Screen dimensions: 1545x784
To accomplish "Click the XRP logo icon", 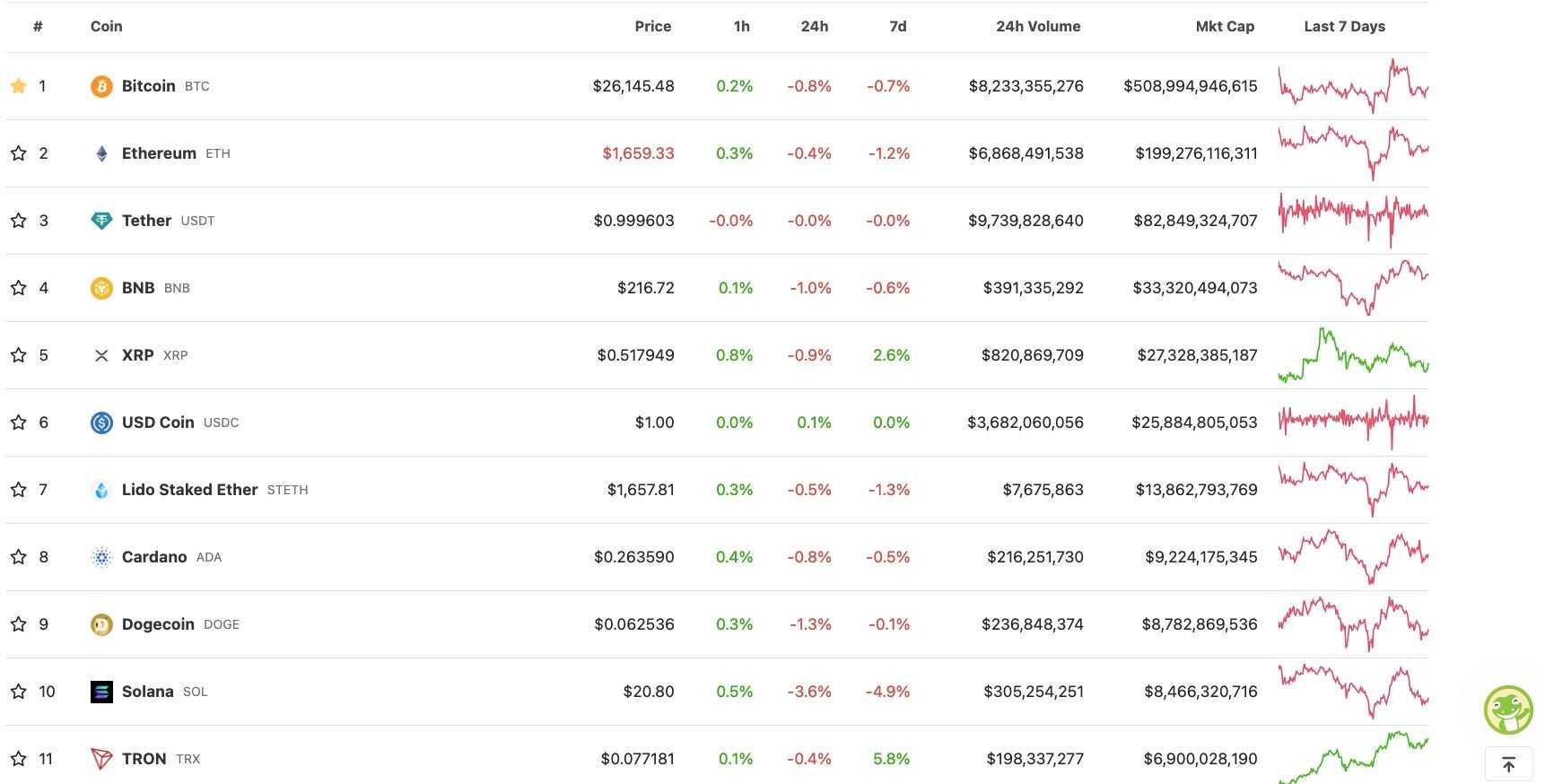I will pos(101,354).
